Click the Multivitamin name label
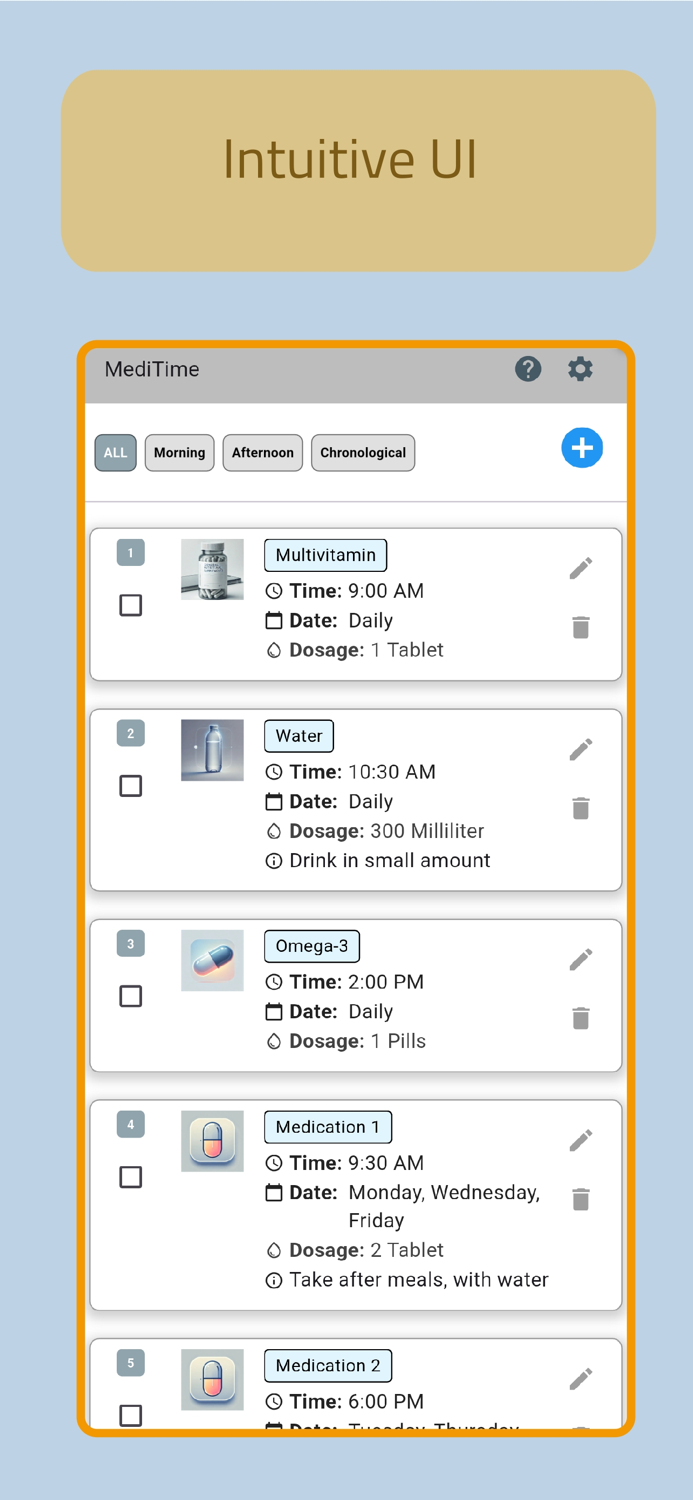This screenshot has height=1500, width=693. (x=325, y=555)
